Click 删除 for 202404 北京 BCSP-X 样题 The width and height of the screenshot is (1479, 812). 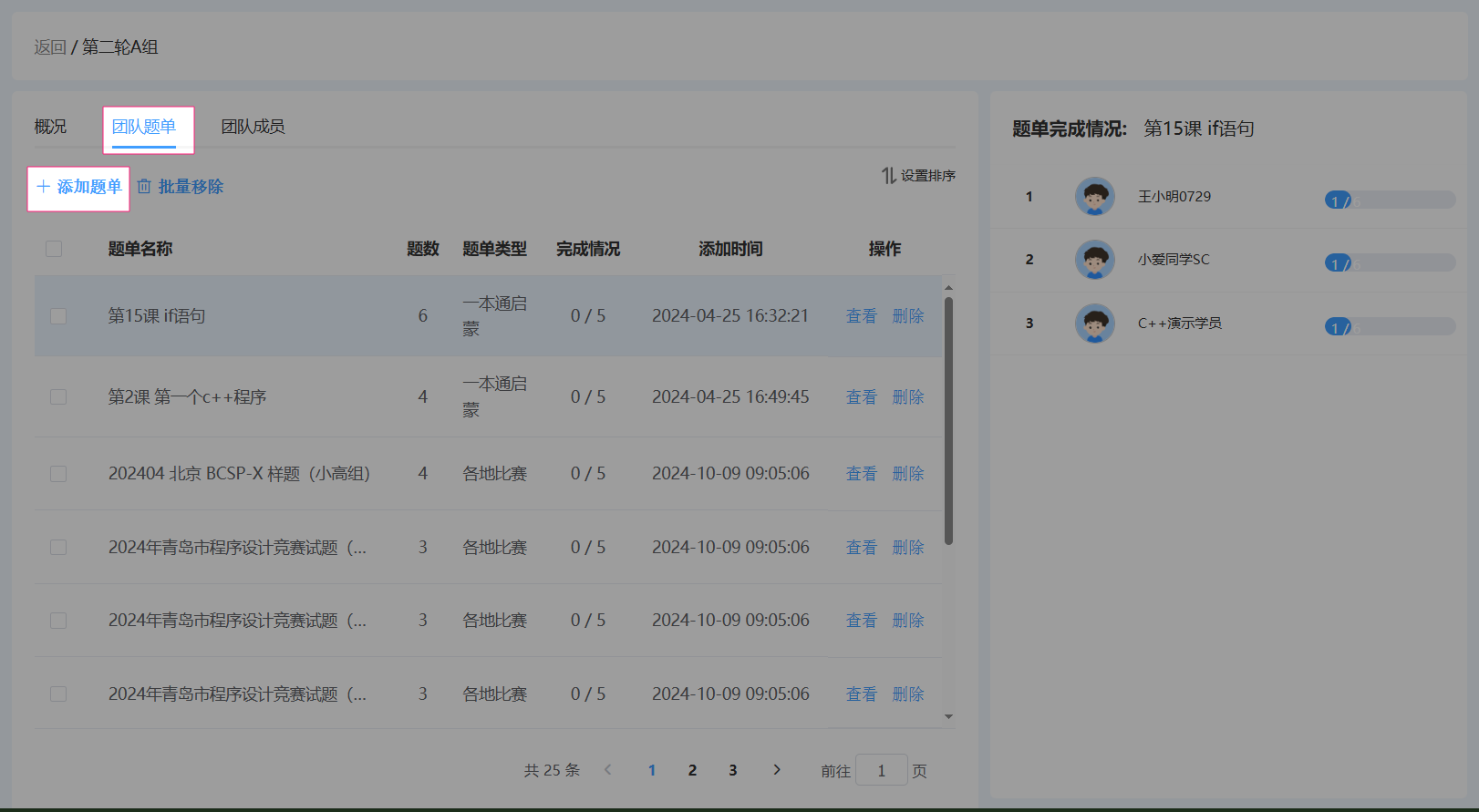pos(908,474)
